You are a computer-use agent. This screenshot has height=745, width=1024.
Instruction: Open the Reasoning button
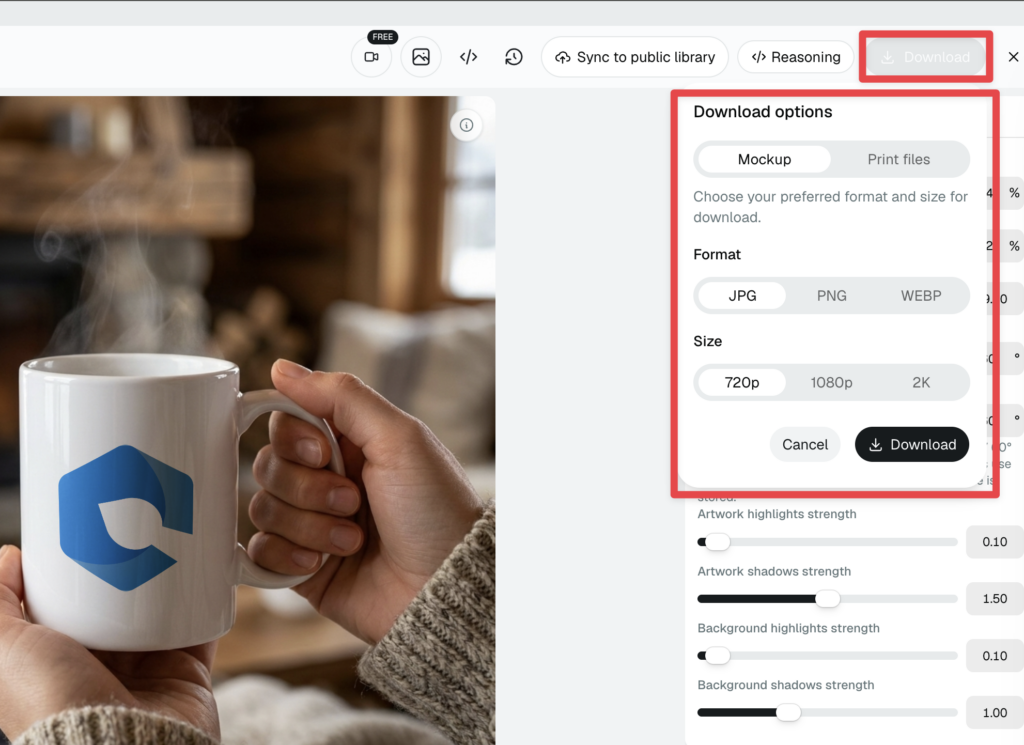point(795,57)
